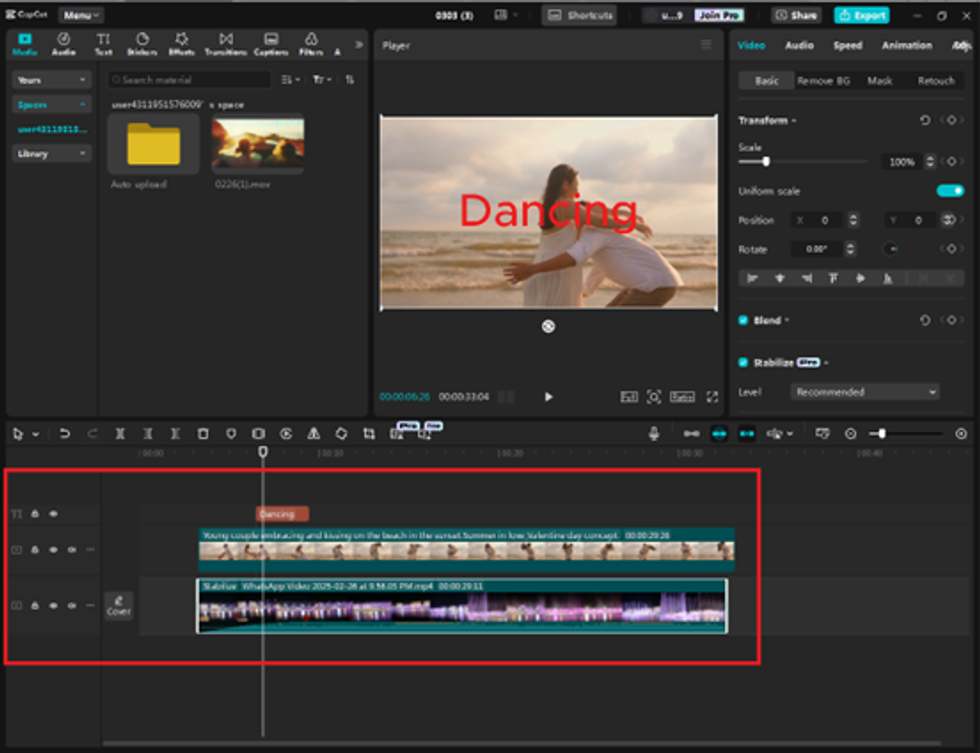Click the Export button
The image size is (980, 753).
pos(861,15)
